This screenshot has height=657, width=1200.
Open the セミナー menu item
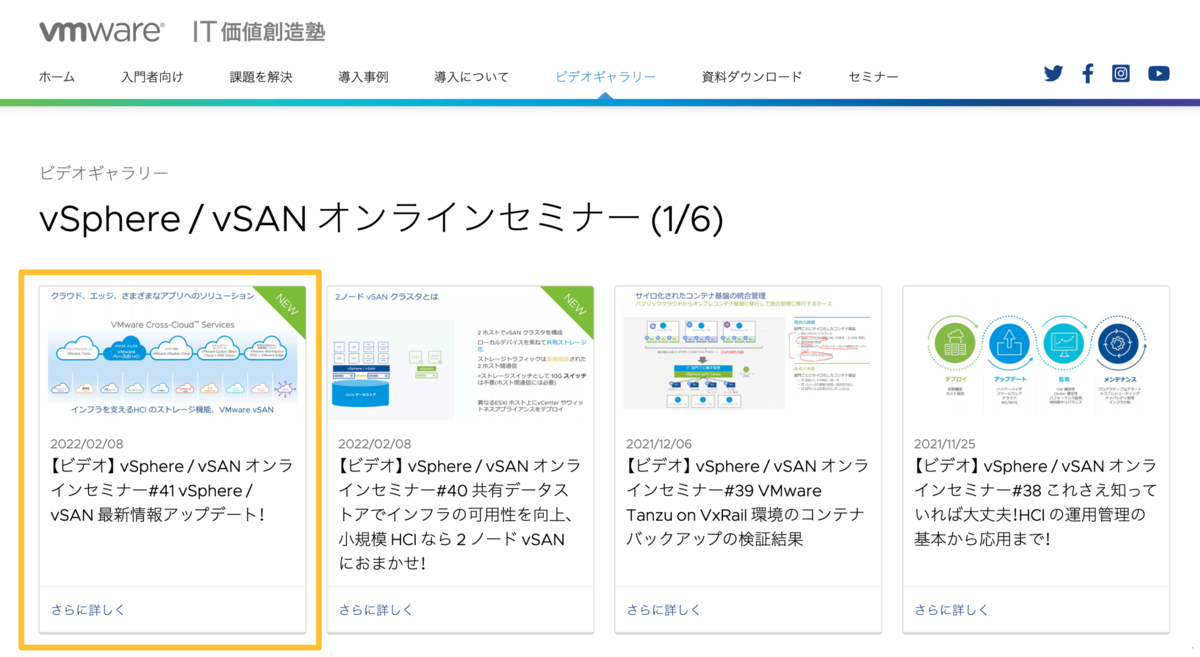click(873, 77)
